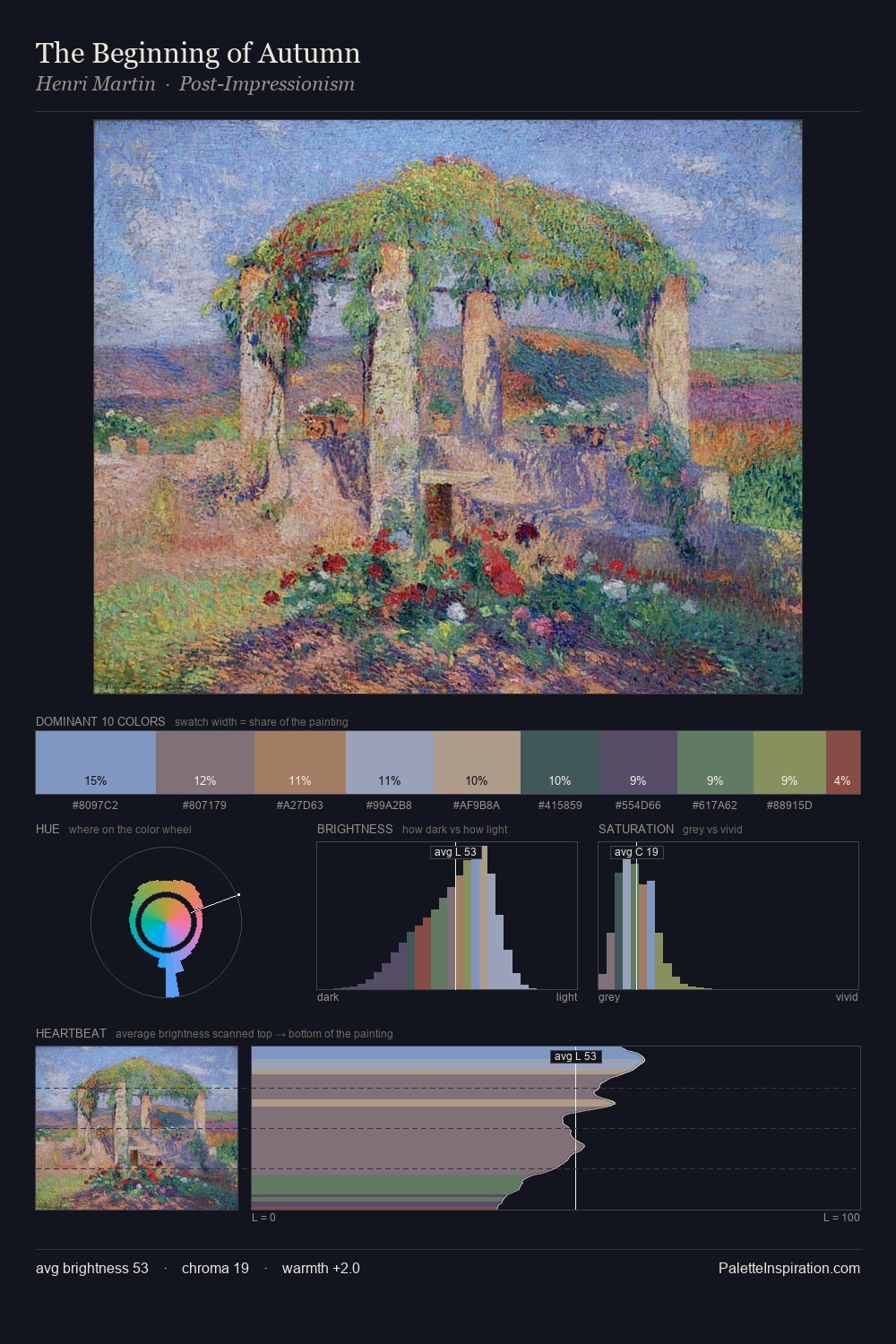Click the avg brightness 53 footer text
This screenshot has width=896, height=1344.
pos(92,1268)
